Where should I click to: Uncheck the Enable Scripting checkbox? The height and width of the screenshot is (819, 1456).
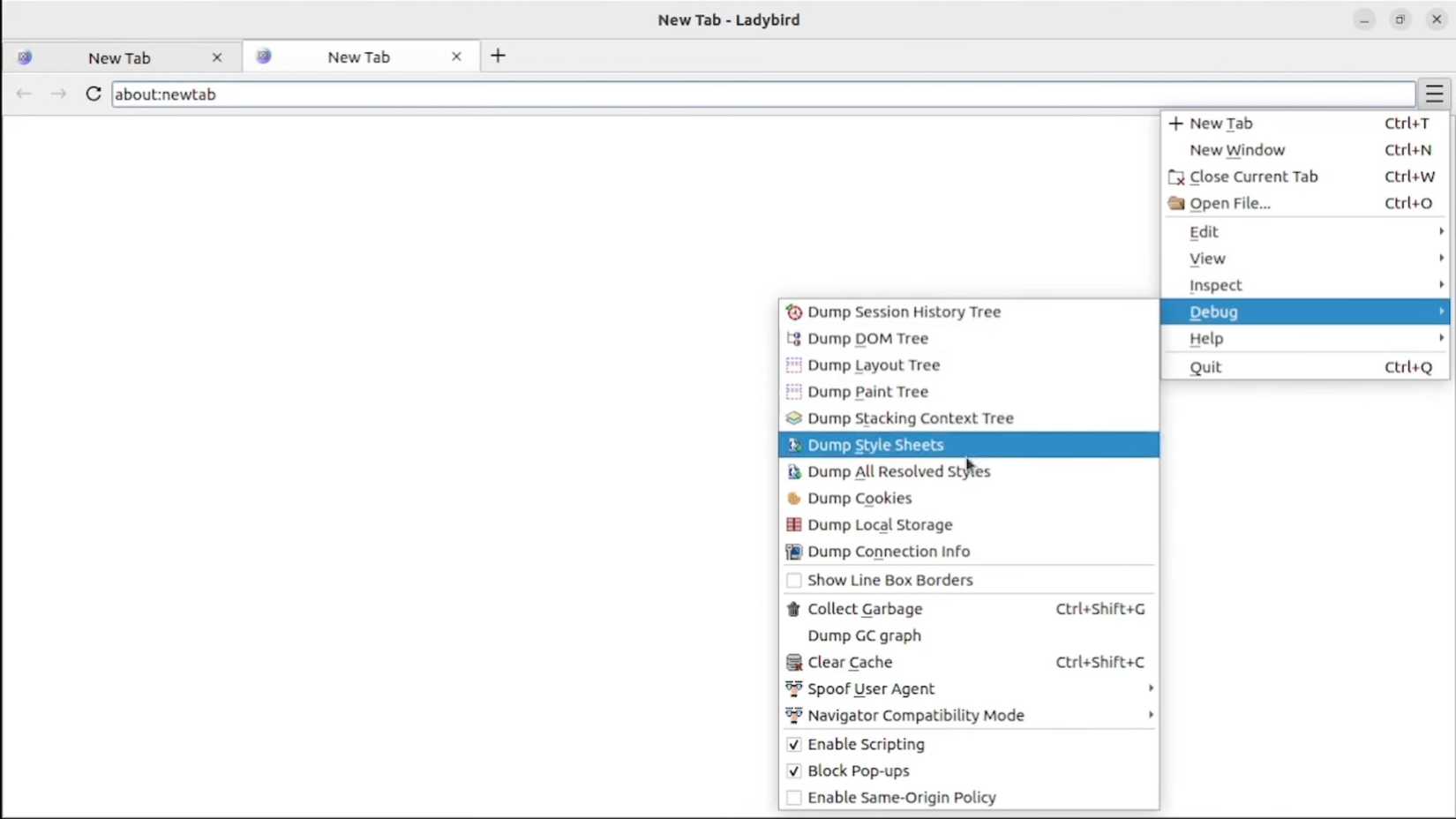pos(793,745)
